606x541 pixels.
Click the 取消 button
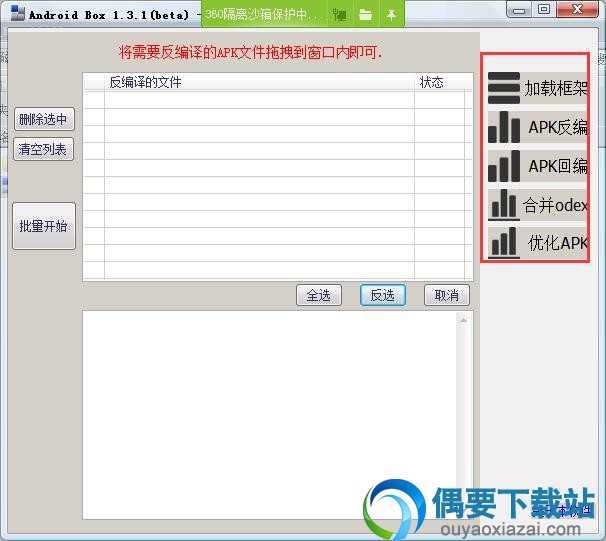point(447,295)
